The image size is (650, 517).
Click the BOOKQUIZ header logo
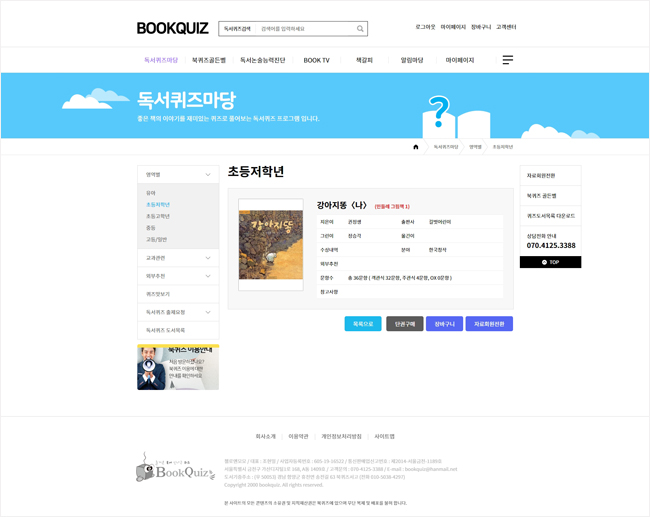[x=173, y=29]
